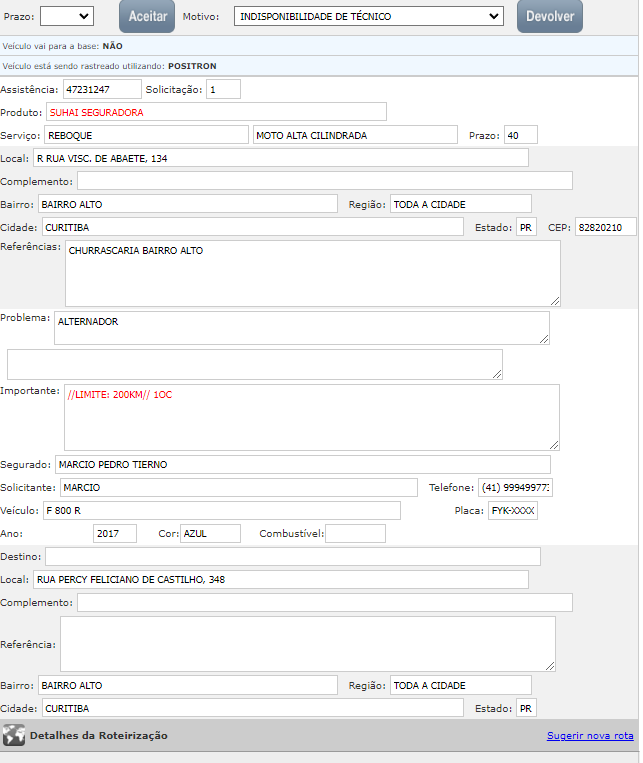Expand the Motivo reason dropdown
Viewport: 643px width, 763px height.
tap(368, 16)
